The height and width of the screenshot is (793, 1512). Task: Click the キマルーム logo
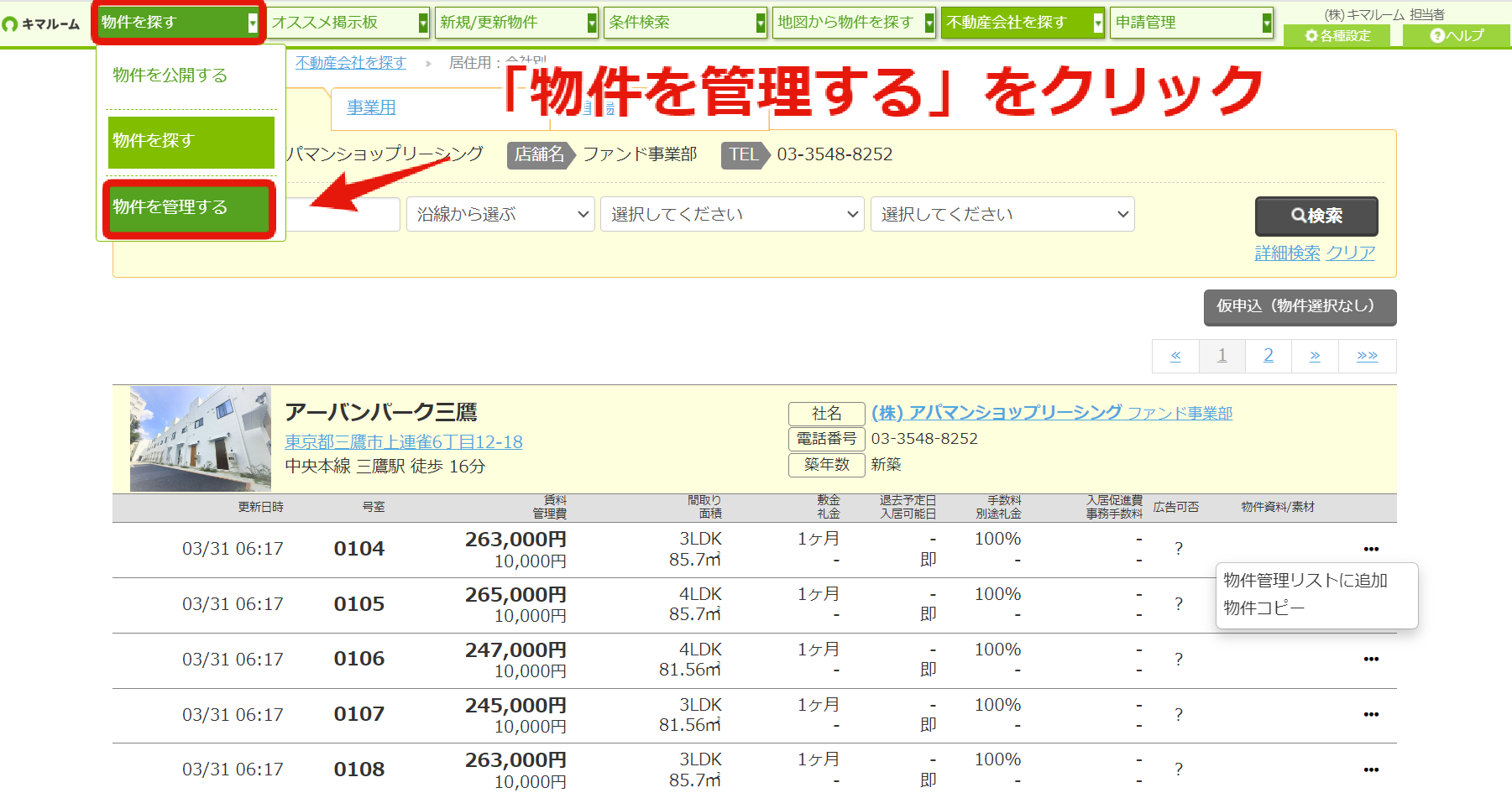point(41,24)
